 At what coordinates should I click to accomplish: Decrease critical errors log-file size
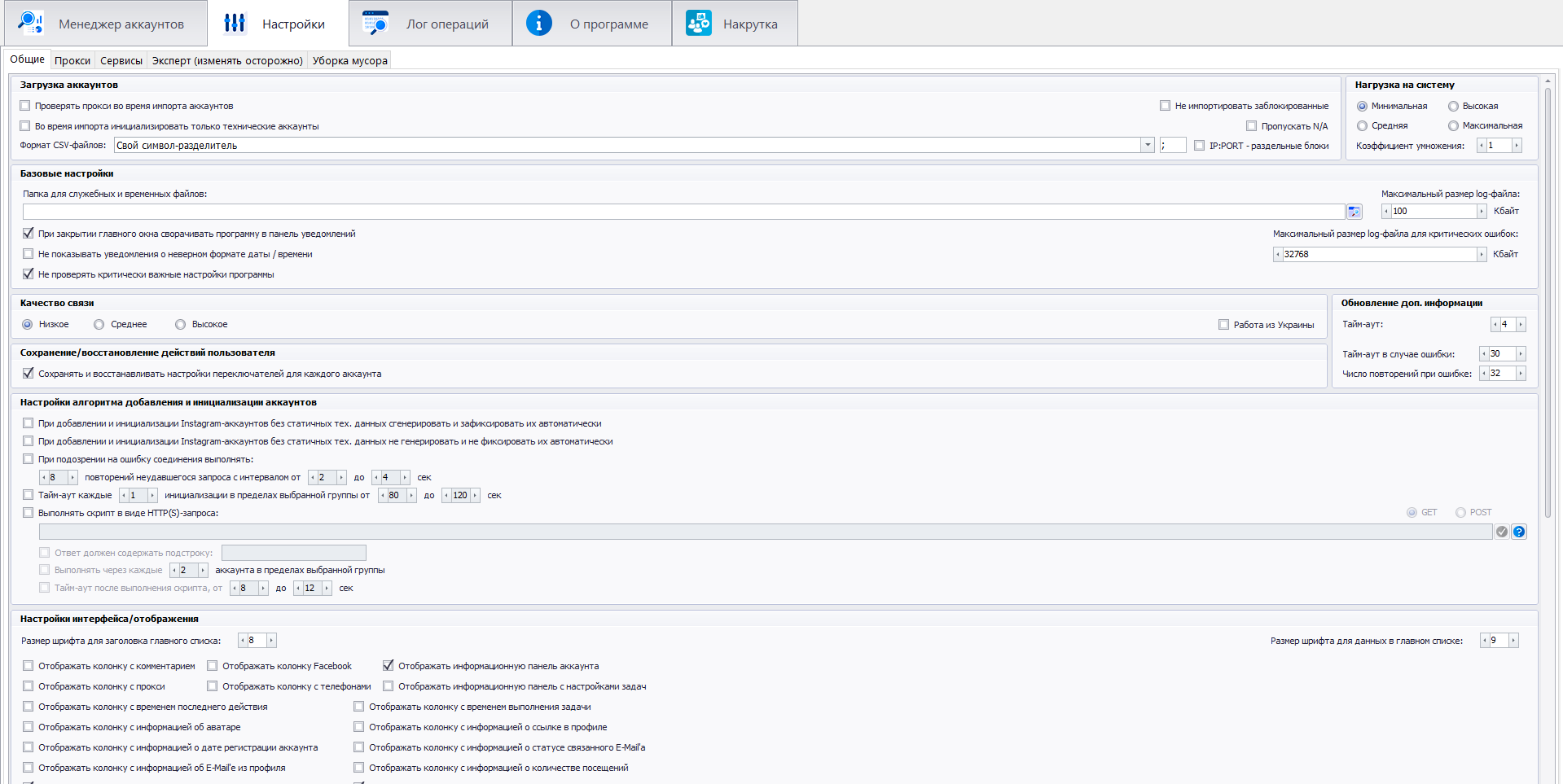point(1278,254)
